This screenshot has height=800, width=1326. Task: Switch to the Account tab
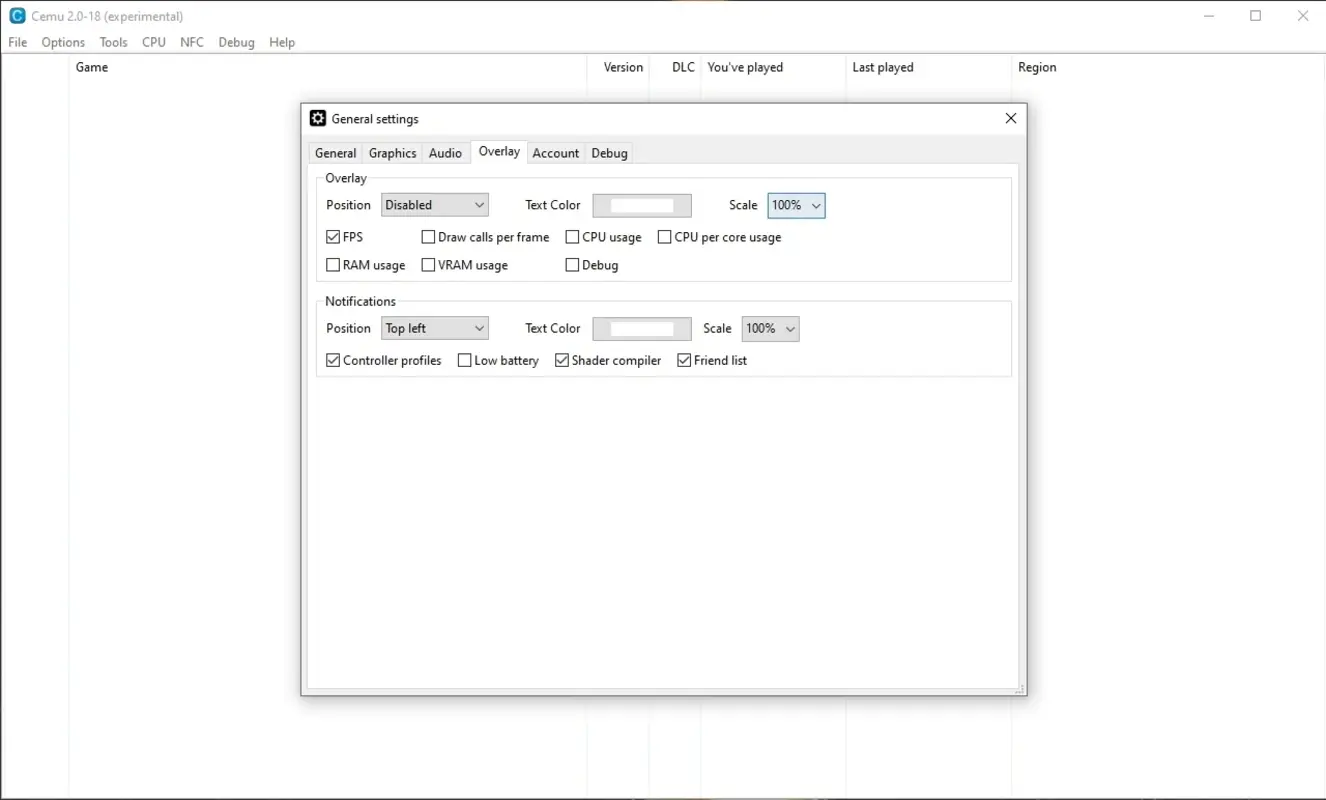(555, 152)
